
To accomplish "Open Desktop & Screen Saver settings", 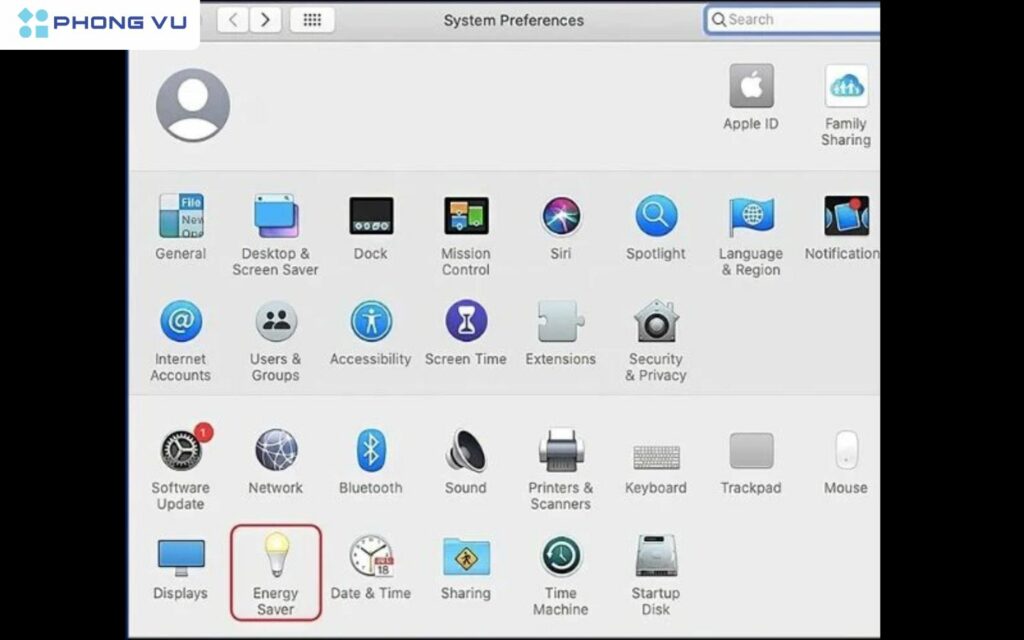I will tap(275, 216).
